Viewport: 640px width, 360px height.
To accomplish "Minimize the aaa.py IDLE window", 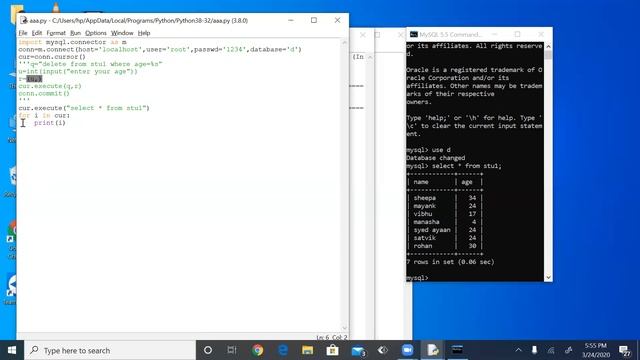I will click(x=291, y=20).
